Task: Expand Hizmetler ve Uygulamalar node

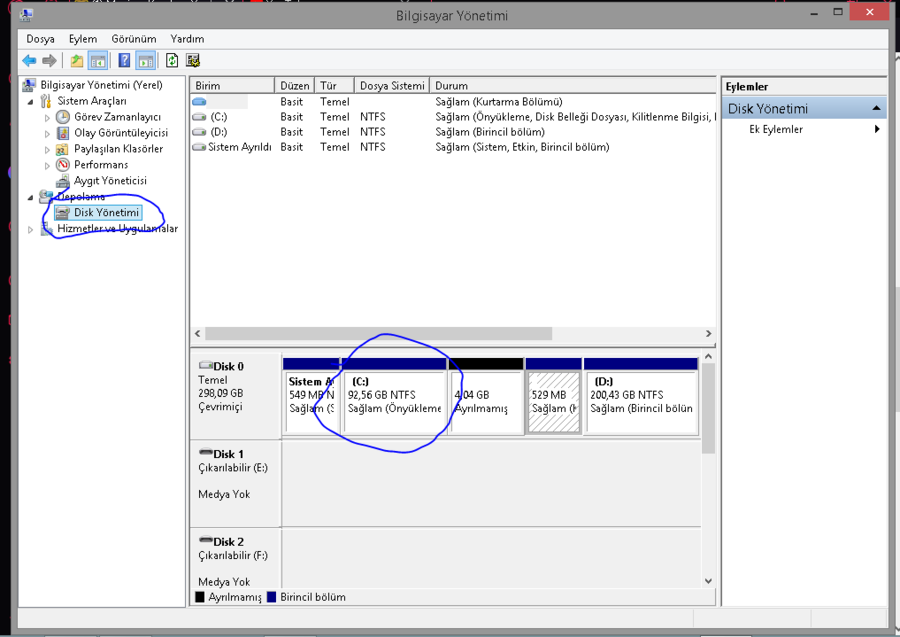Action: [x=30, y=230]
